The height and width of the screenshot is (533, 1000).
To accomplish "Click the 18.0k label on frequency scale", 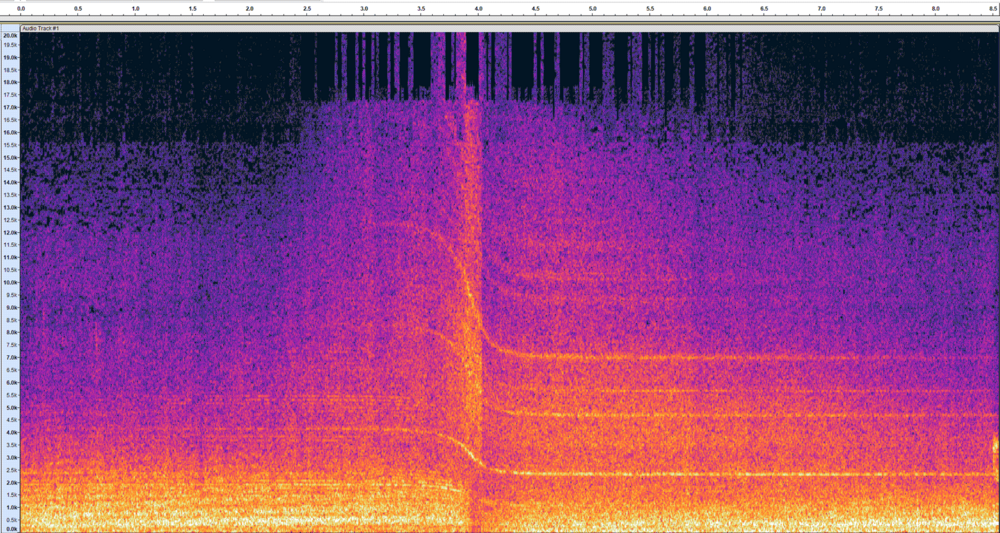I will [x=10, y=82].
